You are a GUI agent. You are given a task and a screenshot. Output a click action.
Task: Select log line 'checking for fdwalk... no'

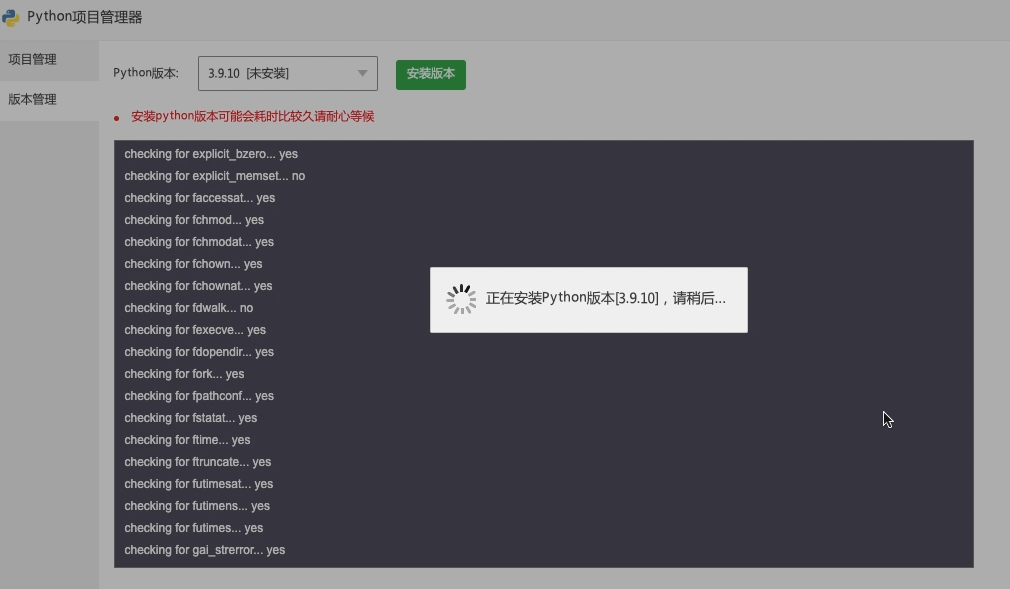(x=189, y=308)
